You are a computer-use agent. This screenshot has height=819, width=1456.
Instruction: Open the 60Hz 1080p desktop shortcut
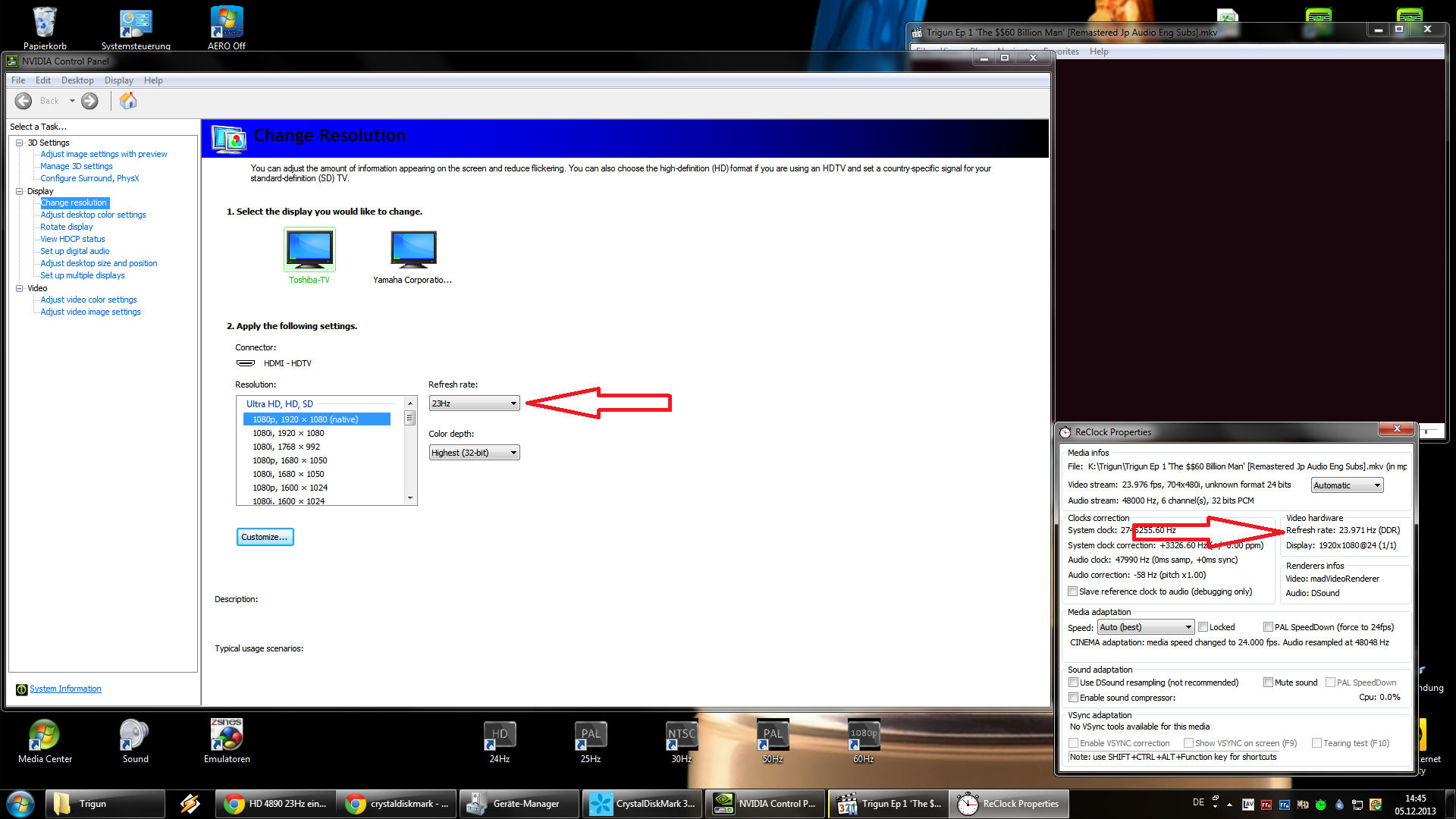863,736
